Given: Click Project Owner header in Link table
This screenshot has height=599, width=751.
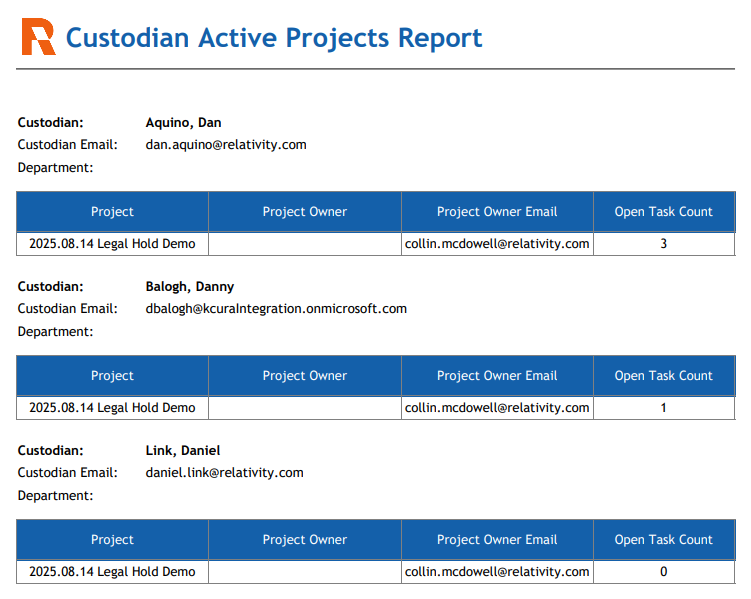Looking at the screenshot, I should tap(305, 540).
